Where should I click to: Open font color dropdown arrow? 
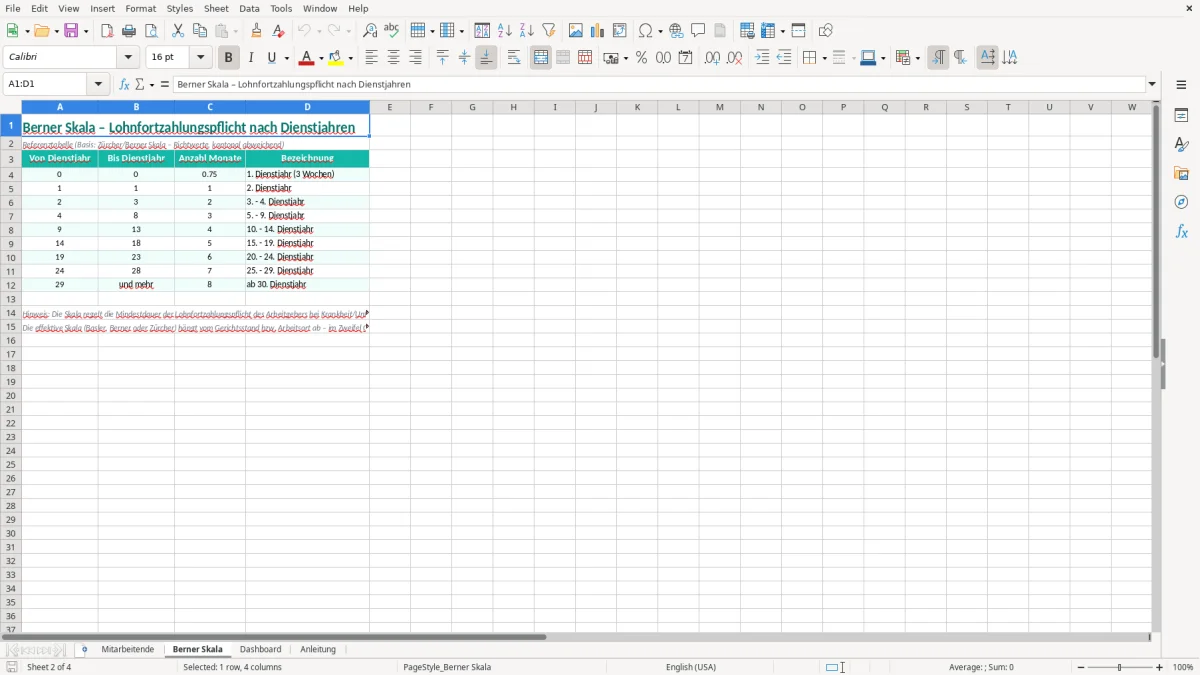(321, 58)
